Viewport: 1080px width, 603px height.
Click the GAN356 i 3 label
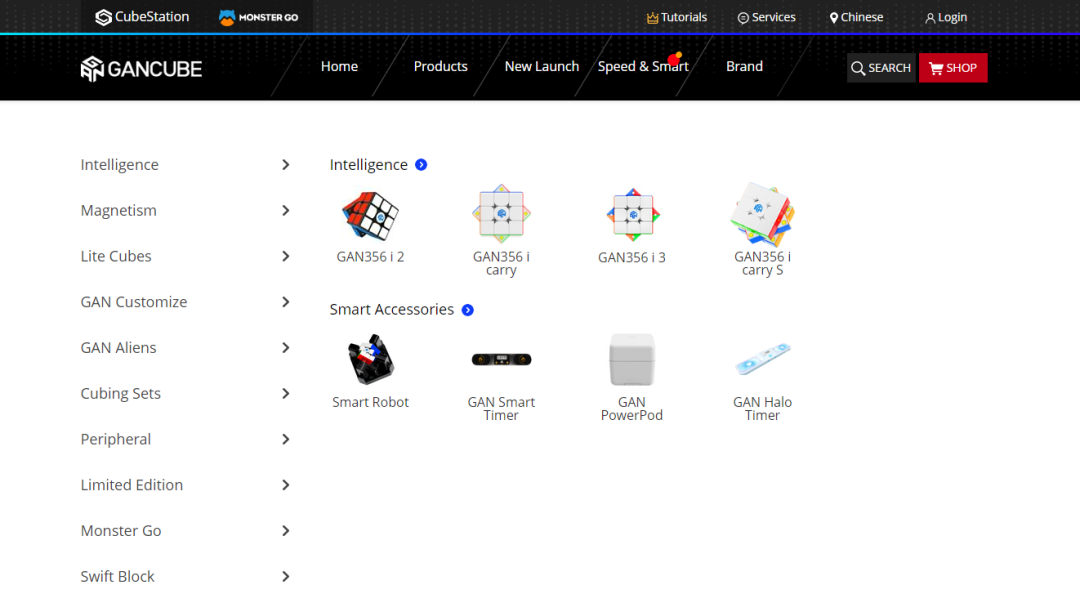(x=632, y=258)
